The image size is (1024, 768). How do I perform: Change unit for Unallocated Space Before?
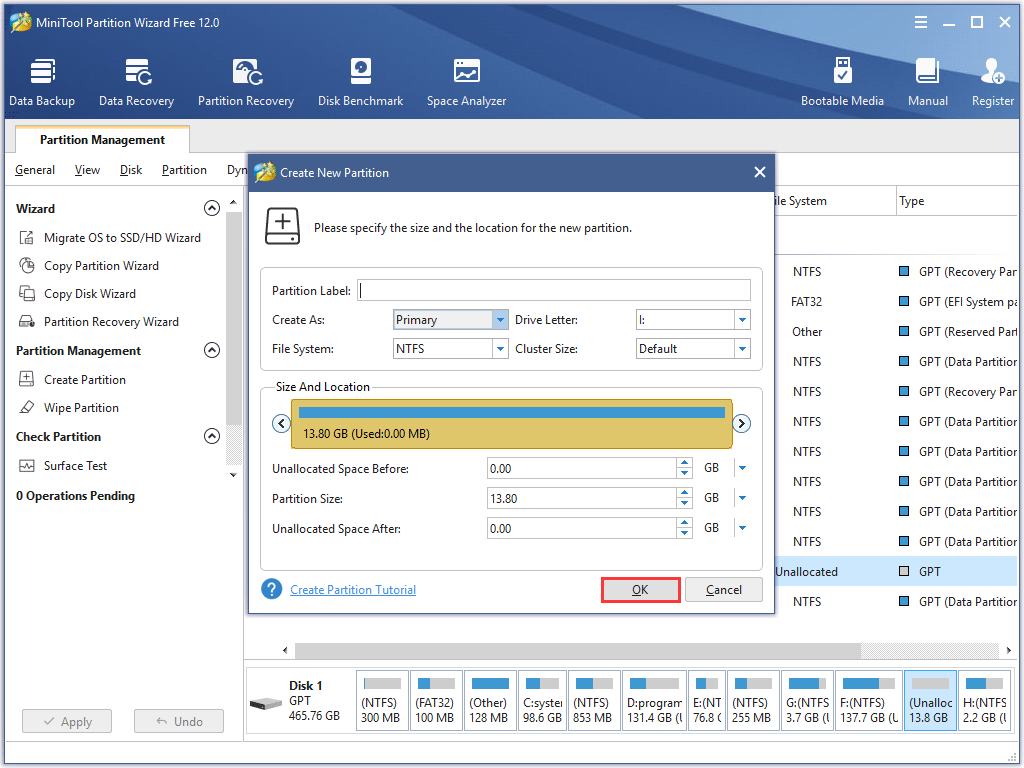tap(743, 468)
